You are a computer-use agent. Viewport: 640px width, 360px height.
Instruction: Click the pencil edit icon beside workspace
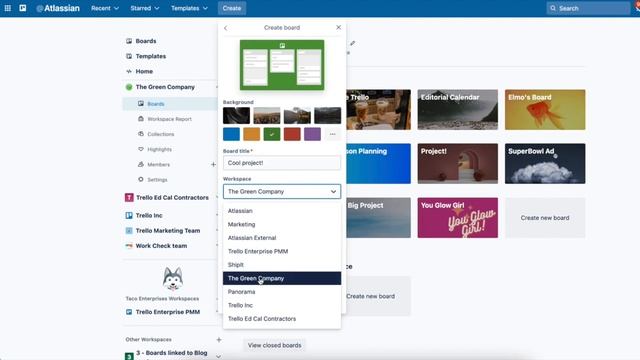[x=353, y=43]
